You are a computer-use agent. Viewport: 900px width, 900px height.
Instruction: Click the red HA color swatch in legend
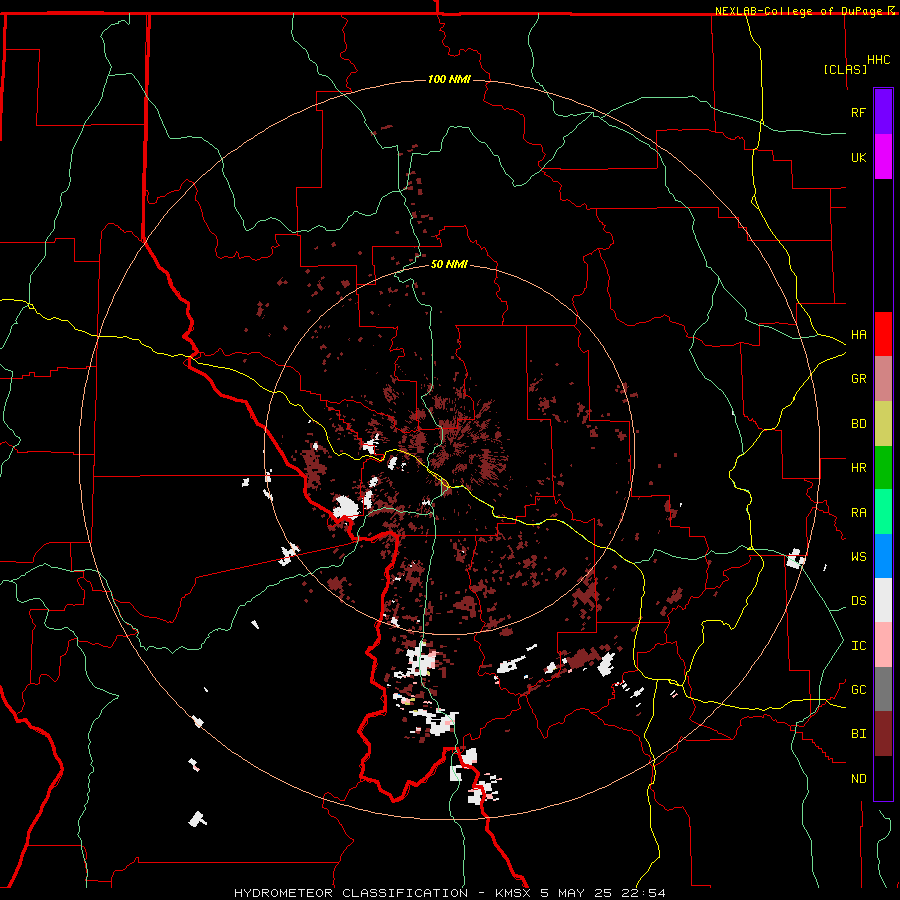coord(883,334)
